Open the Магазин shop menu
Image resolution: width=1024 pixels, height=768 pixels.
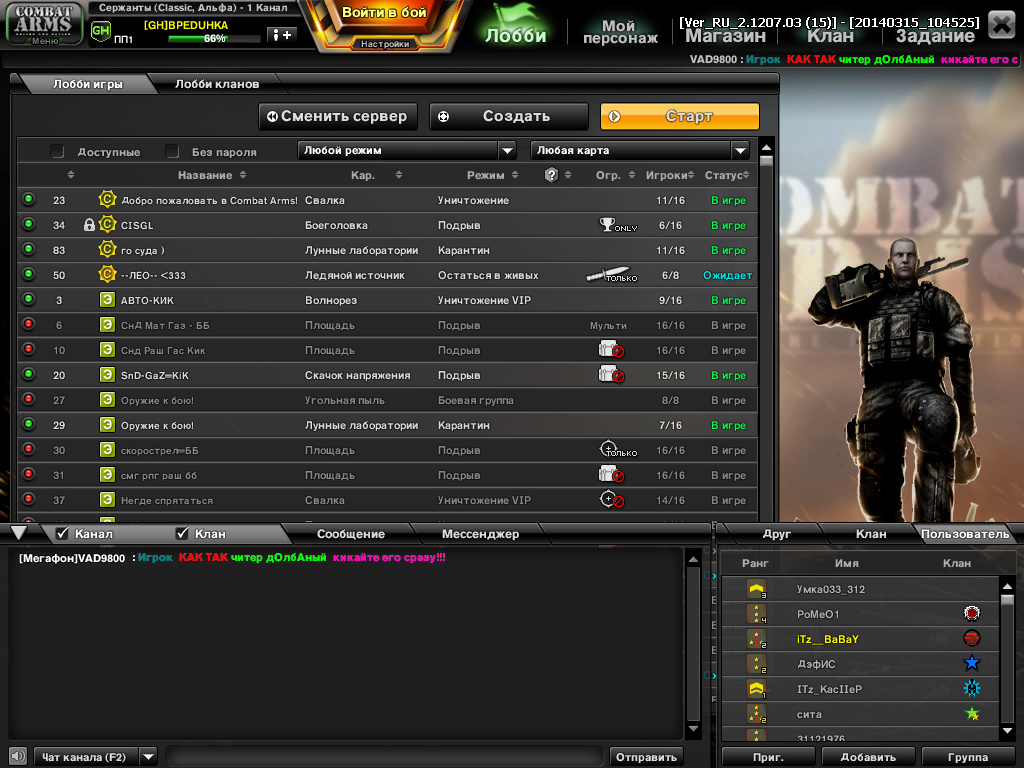point(725,36)
